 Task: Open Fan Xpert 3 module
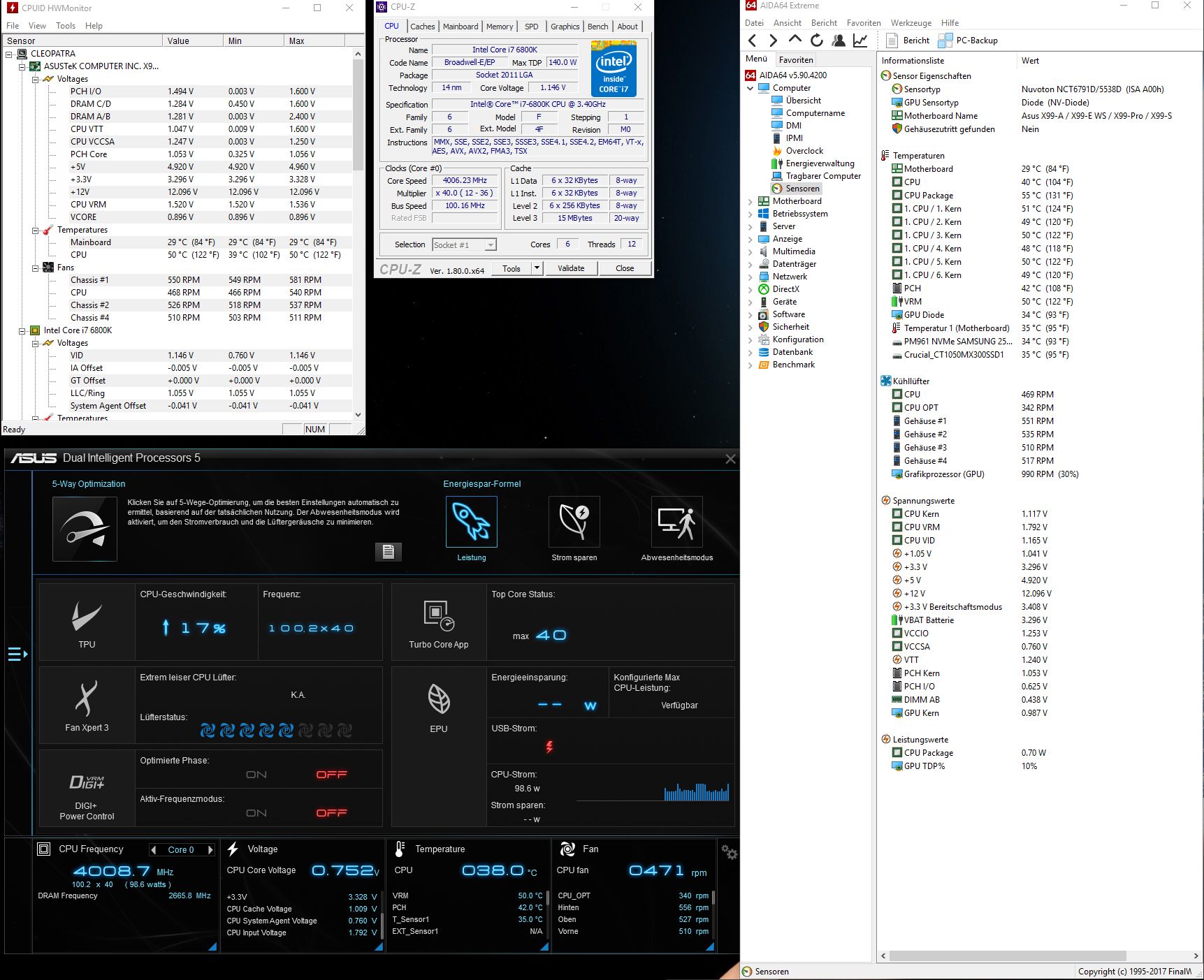point(87,705)
